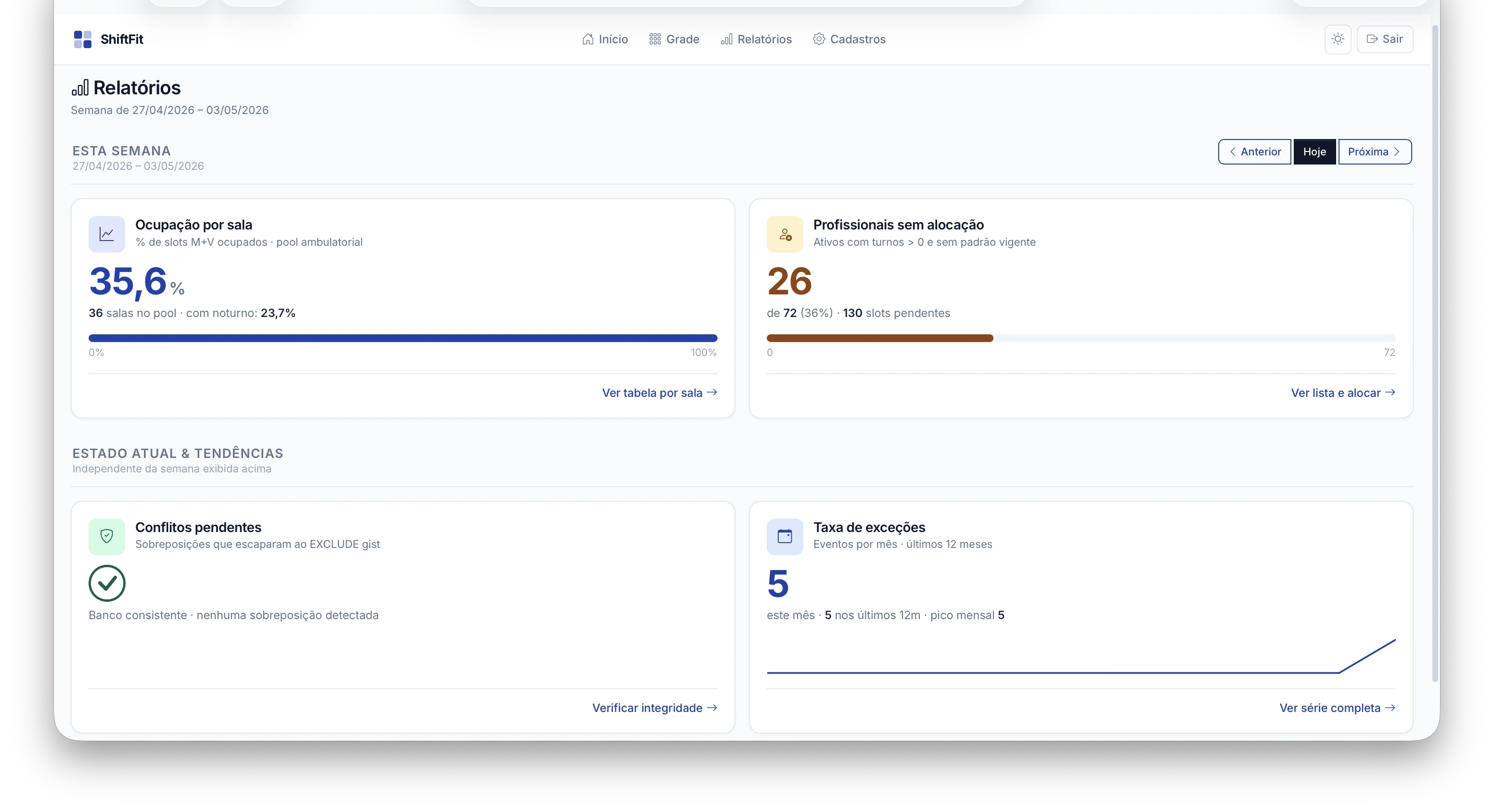Go to the Anterior week
This screenshot has height=812, width=1494.
[x=1254, y=152]
